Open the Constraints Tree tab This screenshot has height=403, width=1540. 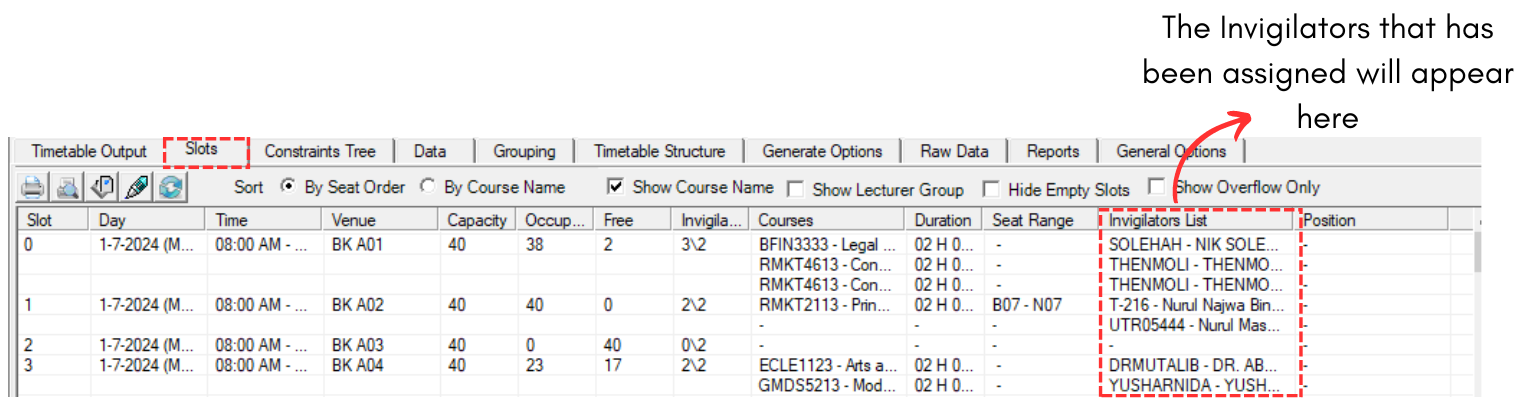click(319, 152)
